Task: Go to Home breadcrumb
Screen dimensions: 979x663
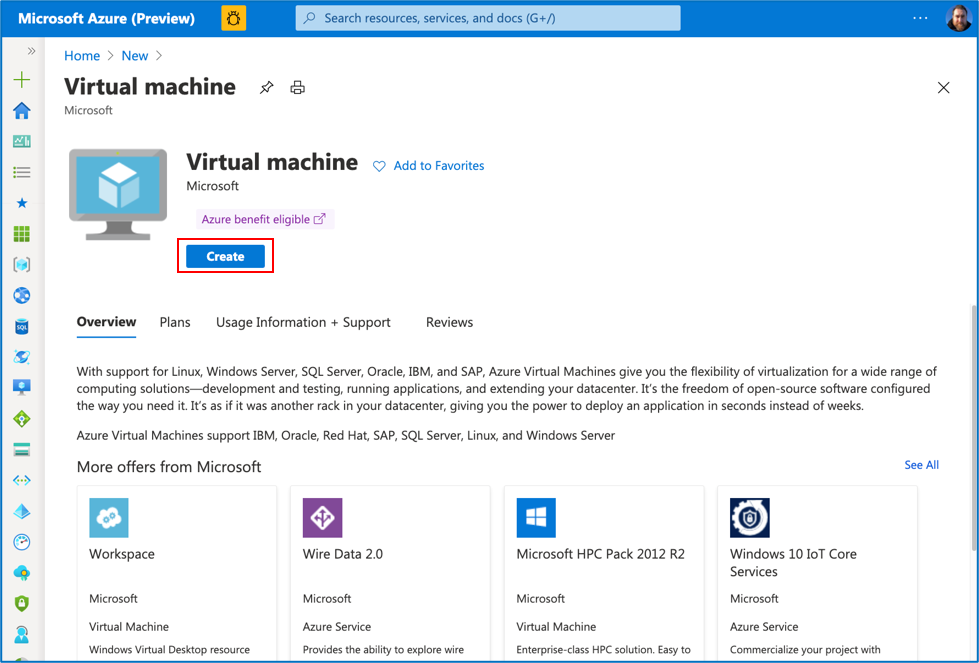Action: (x=82, y=56)
